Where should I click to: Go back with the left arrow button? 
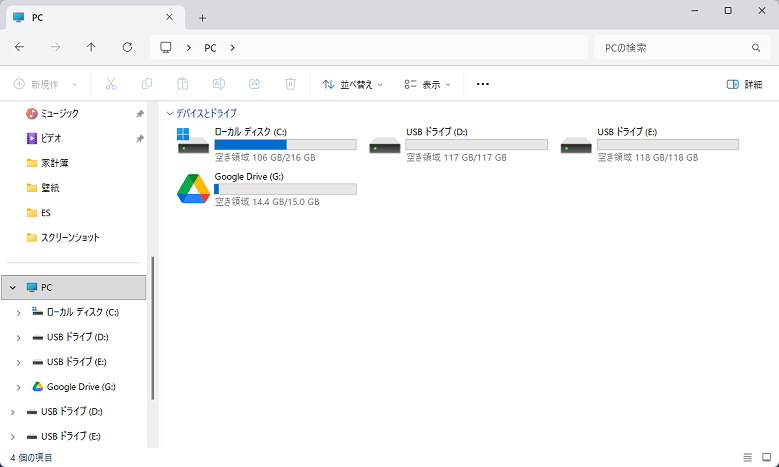coord(19,47)
